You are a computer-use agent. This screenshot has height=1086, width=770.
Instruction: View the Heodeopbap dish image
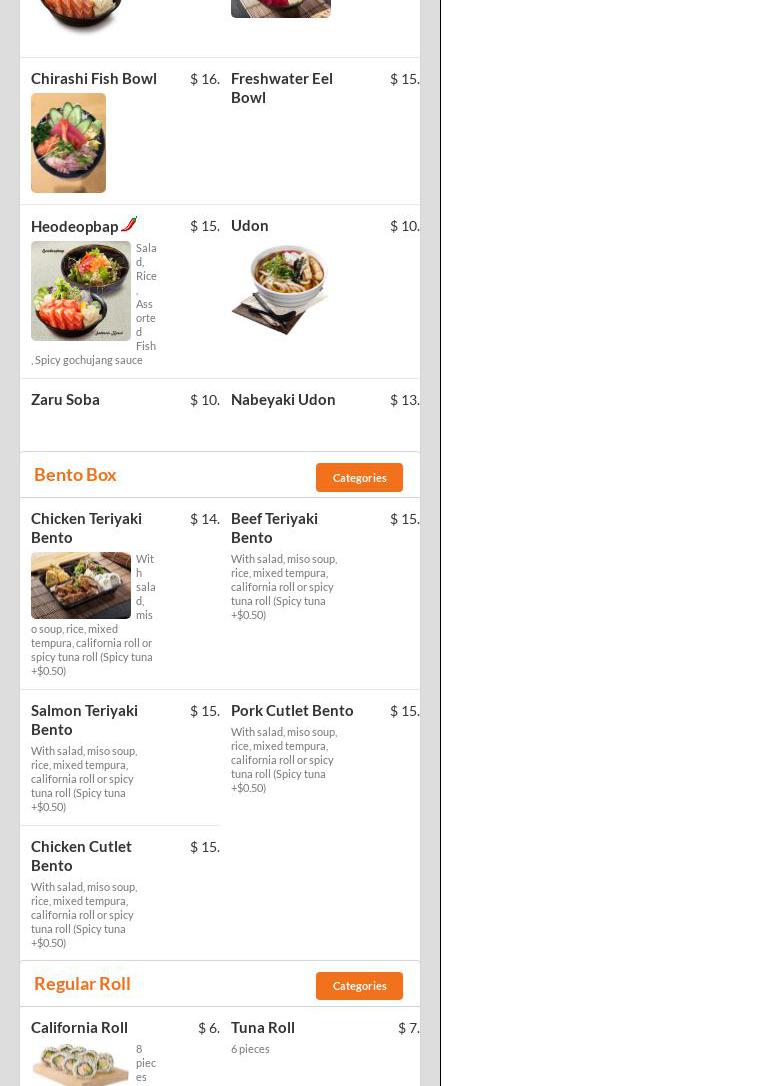coord(81,291)
